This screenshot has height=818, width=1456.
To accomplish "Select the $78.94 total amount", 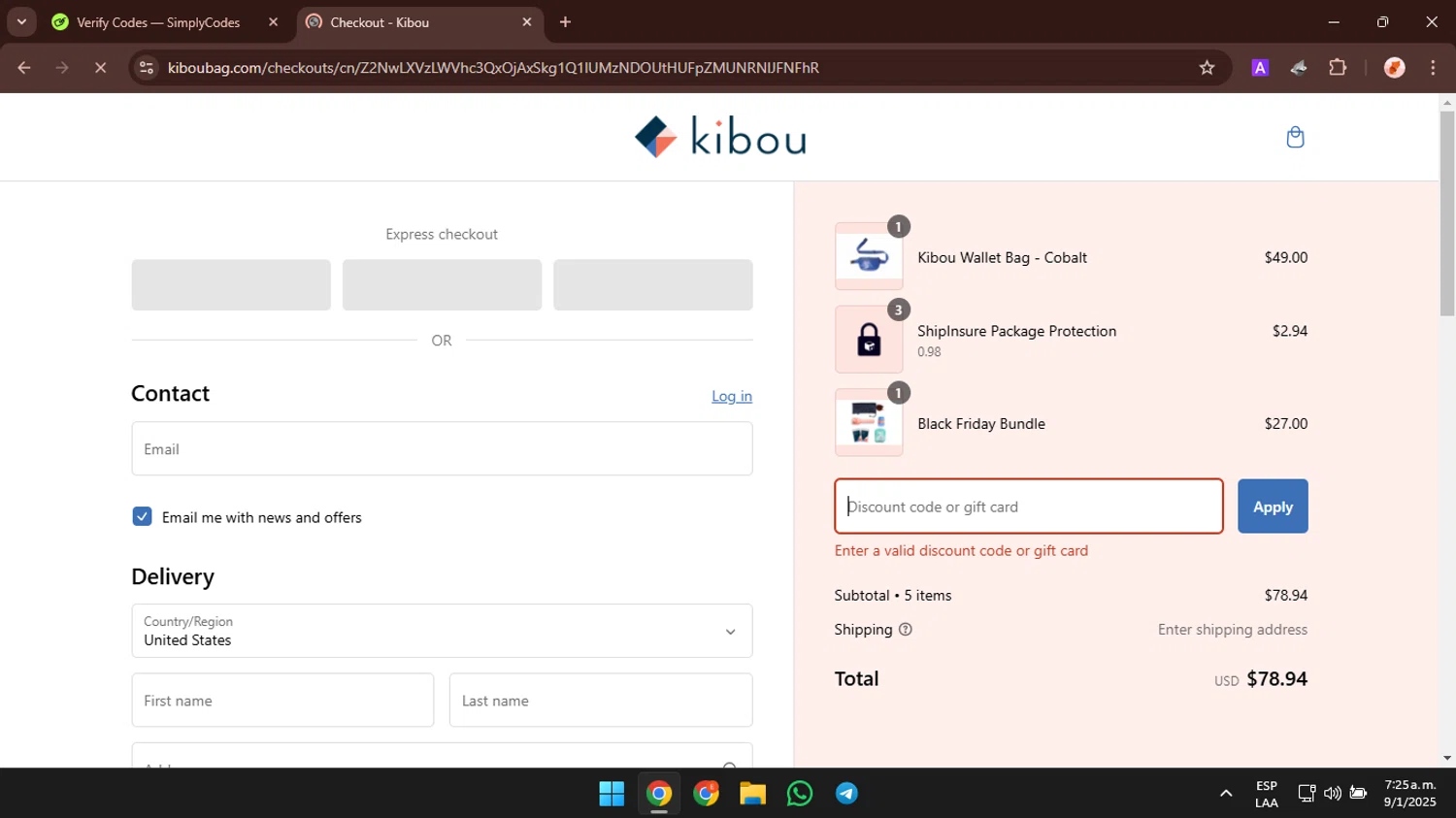I will (x=1276, y=679).
